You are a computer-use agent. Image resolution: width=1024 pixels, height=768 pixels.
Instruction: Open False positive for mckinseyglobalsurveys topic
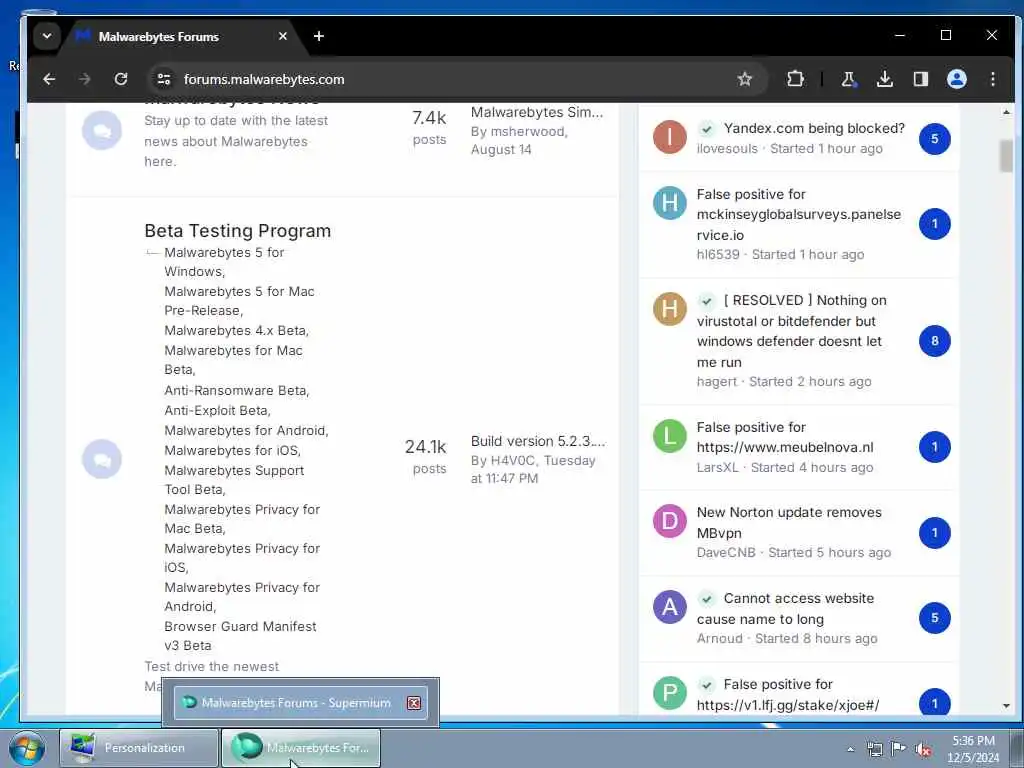[799, 214]
